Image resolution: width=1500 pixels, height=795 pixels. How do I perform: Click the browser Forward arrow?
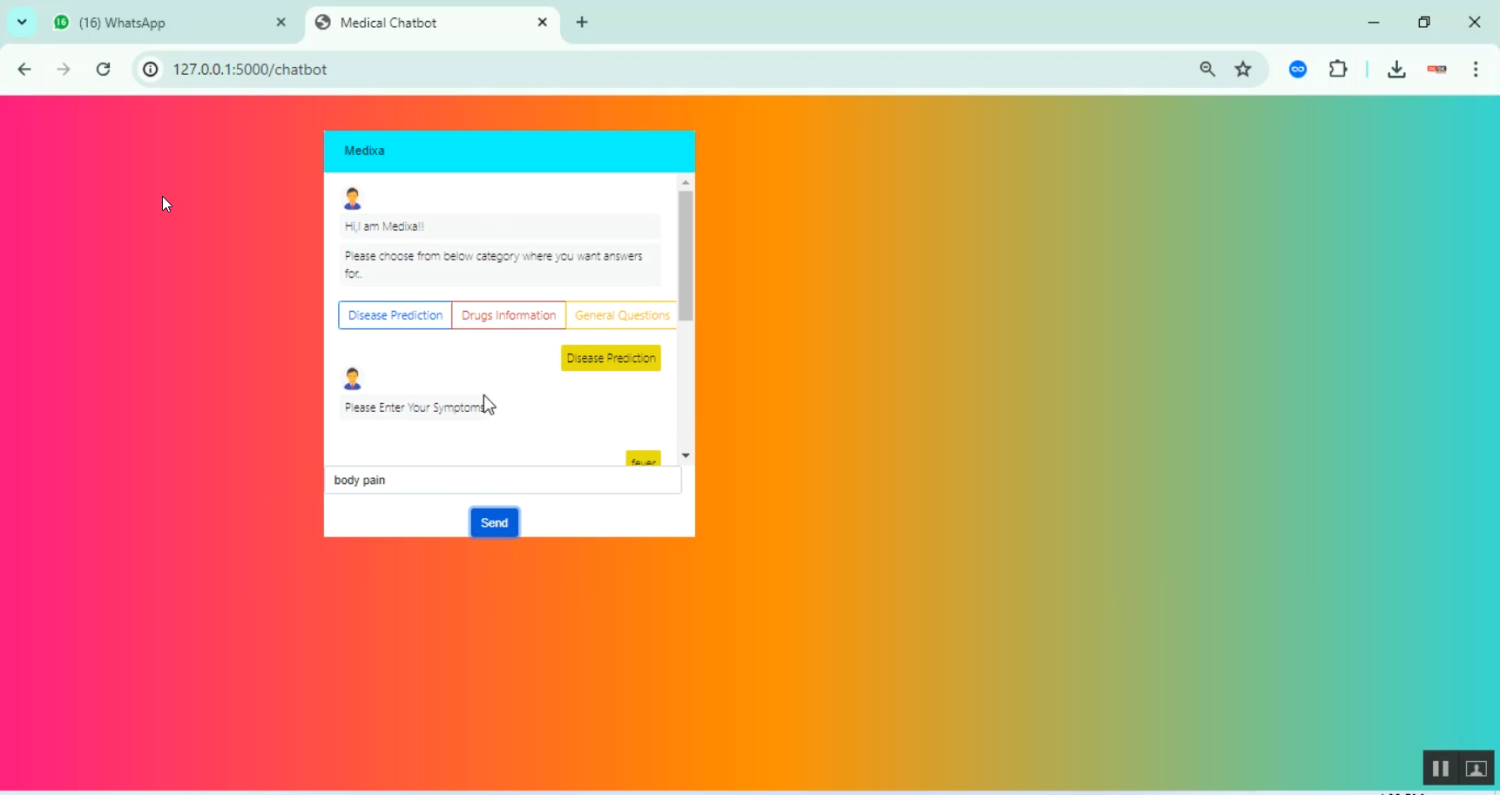click(x=63, y=69)
